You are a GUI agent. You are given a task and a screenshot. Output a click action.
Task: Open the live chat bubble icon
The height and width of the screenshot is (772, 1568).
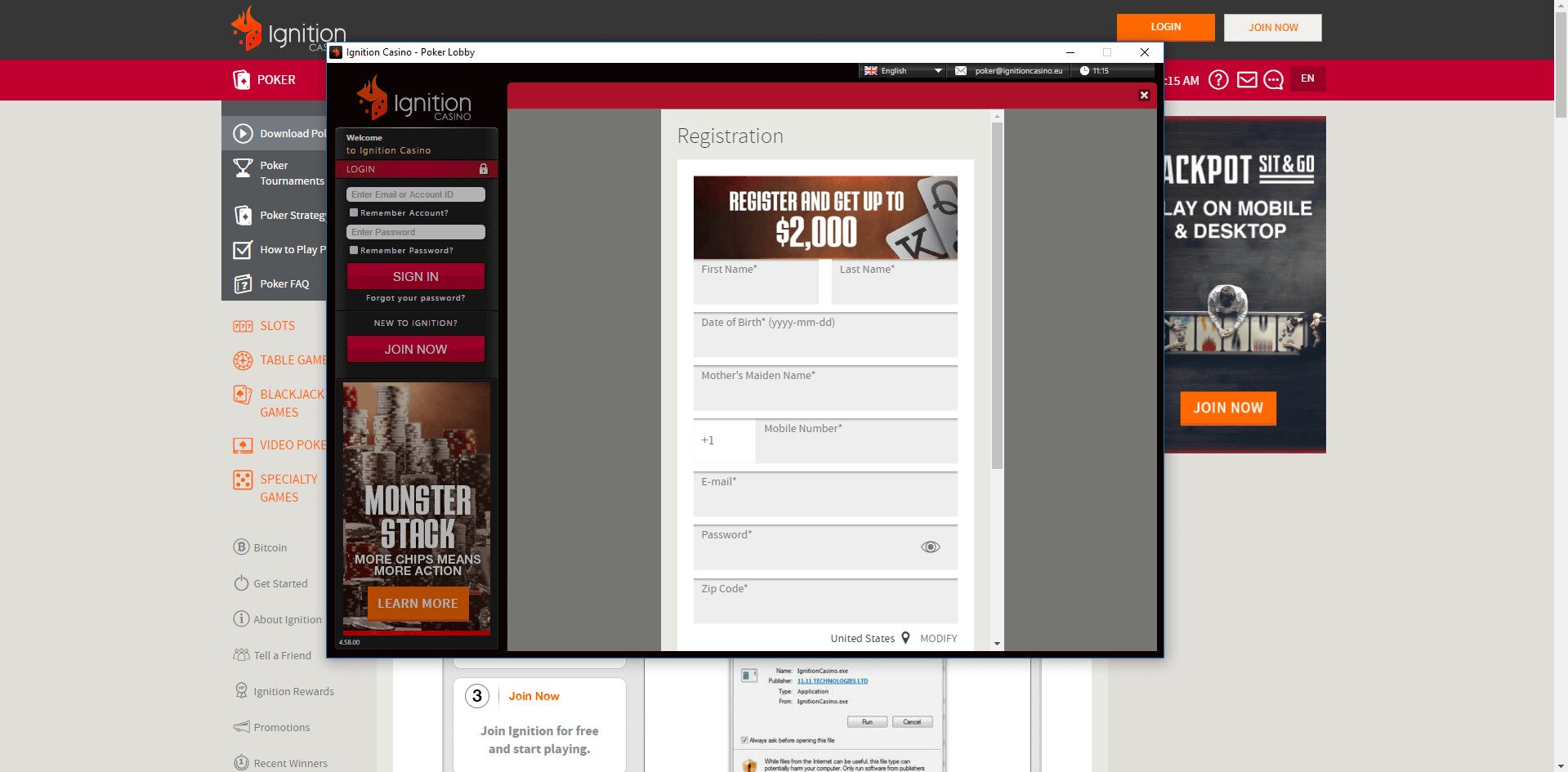pyautogui.click(x=1273, y=80)
